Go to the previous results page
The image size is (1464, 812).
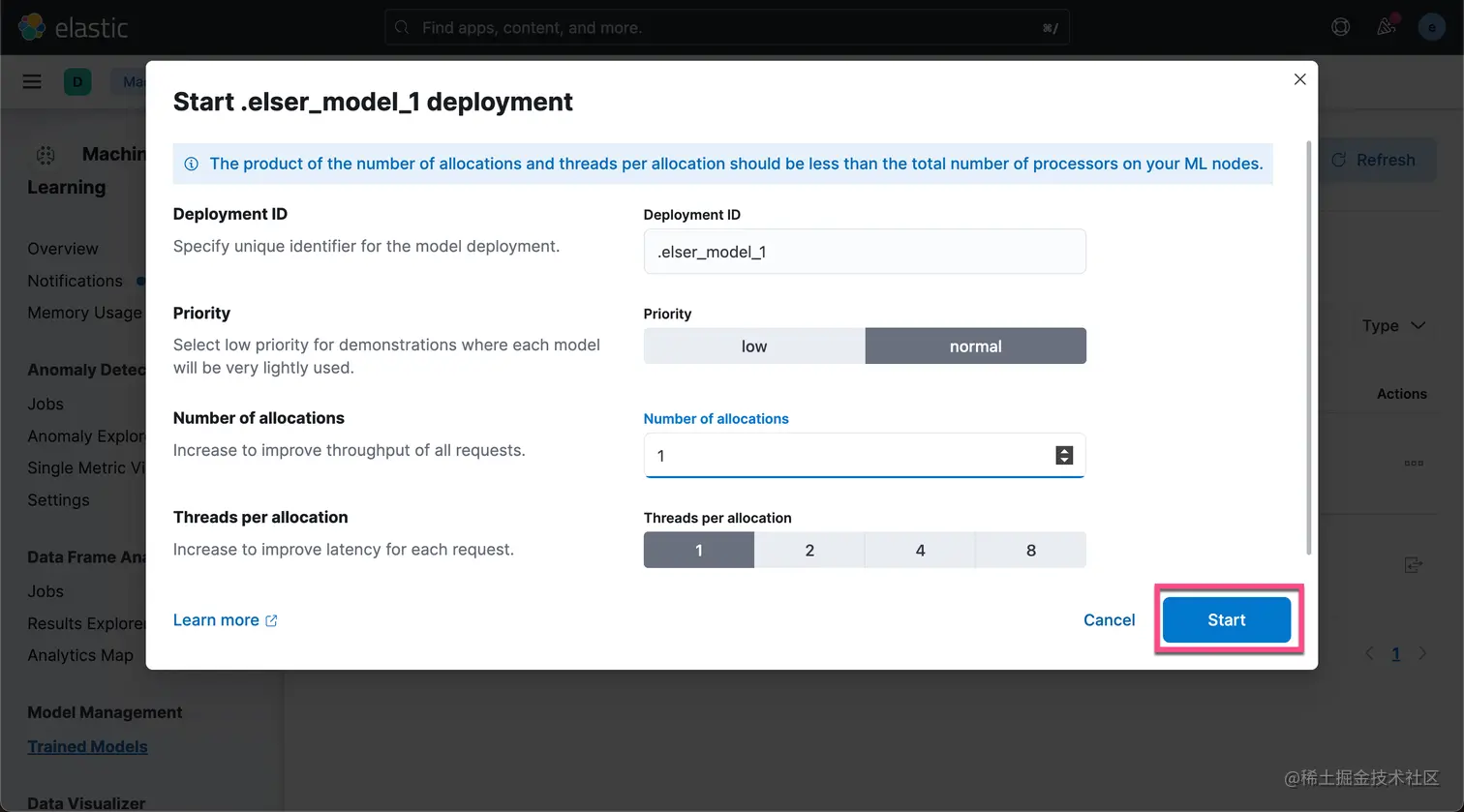click(1369, 654)
